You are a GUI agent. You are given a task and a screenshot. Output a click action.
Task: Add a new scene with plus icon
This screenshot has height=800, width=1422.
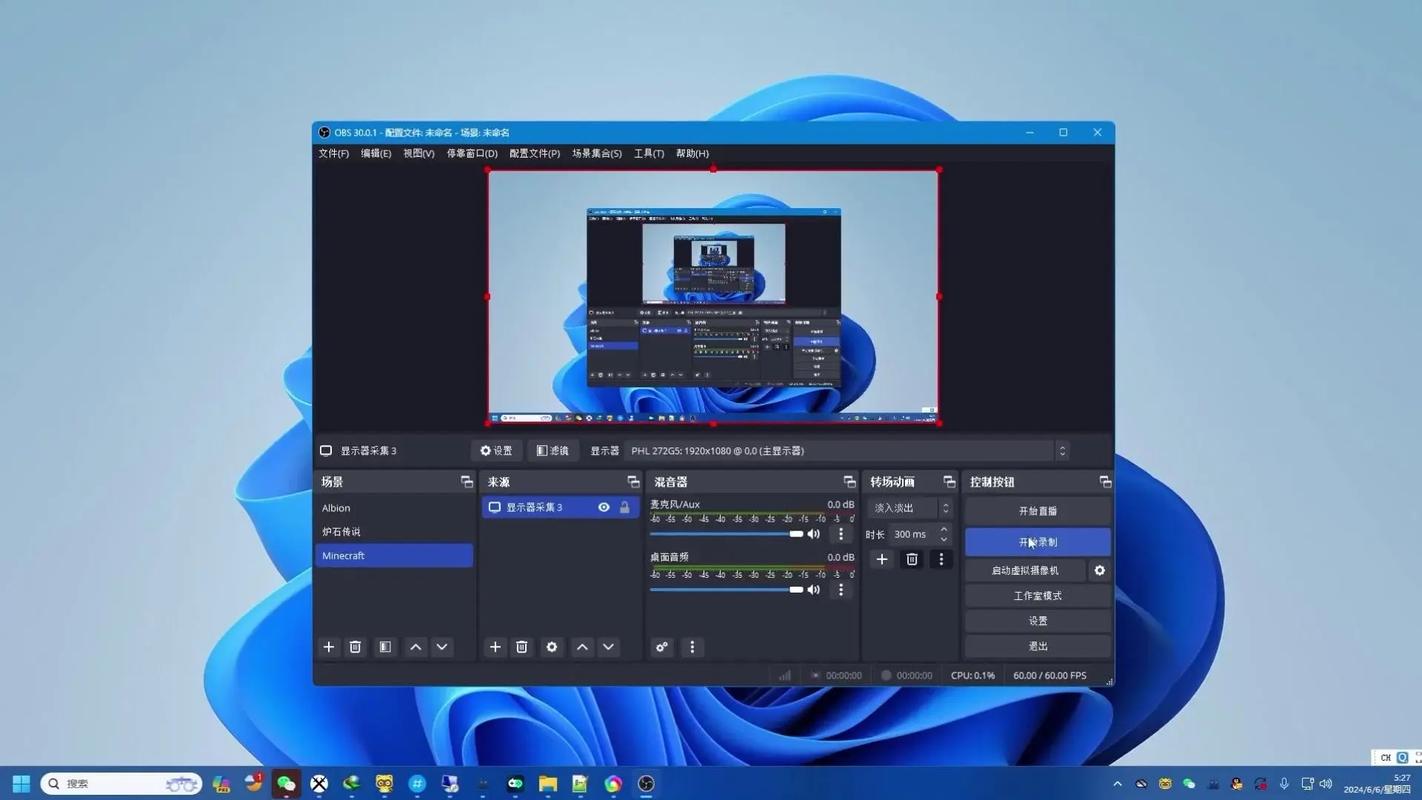[328, 647]
